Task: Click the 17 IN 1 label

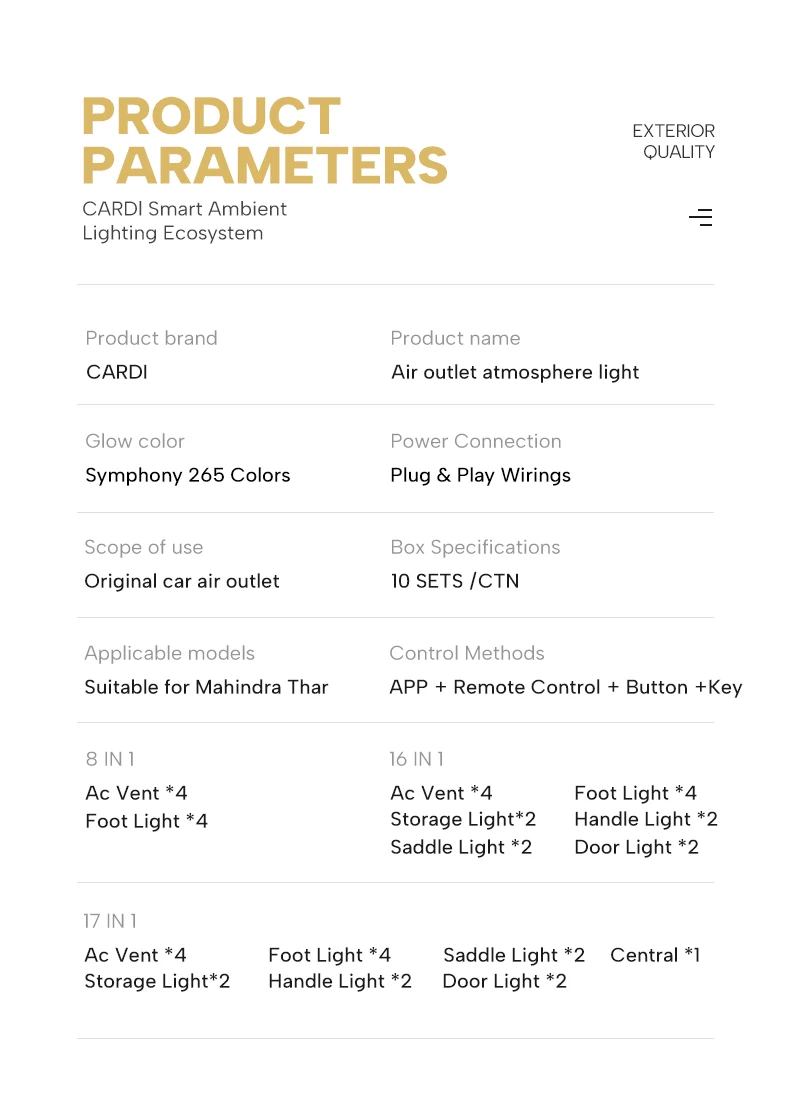Action: (x=110, y=921)
